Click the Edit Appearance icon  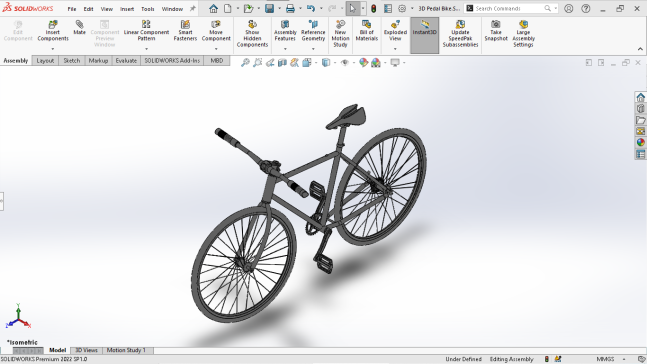(363, 62)
